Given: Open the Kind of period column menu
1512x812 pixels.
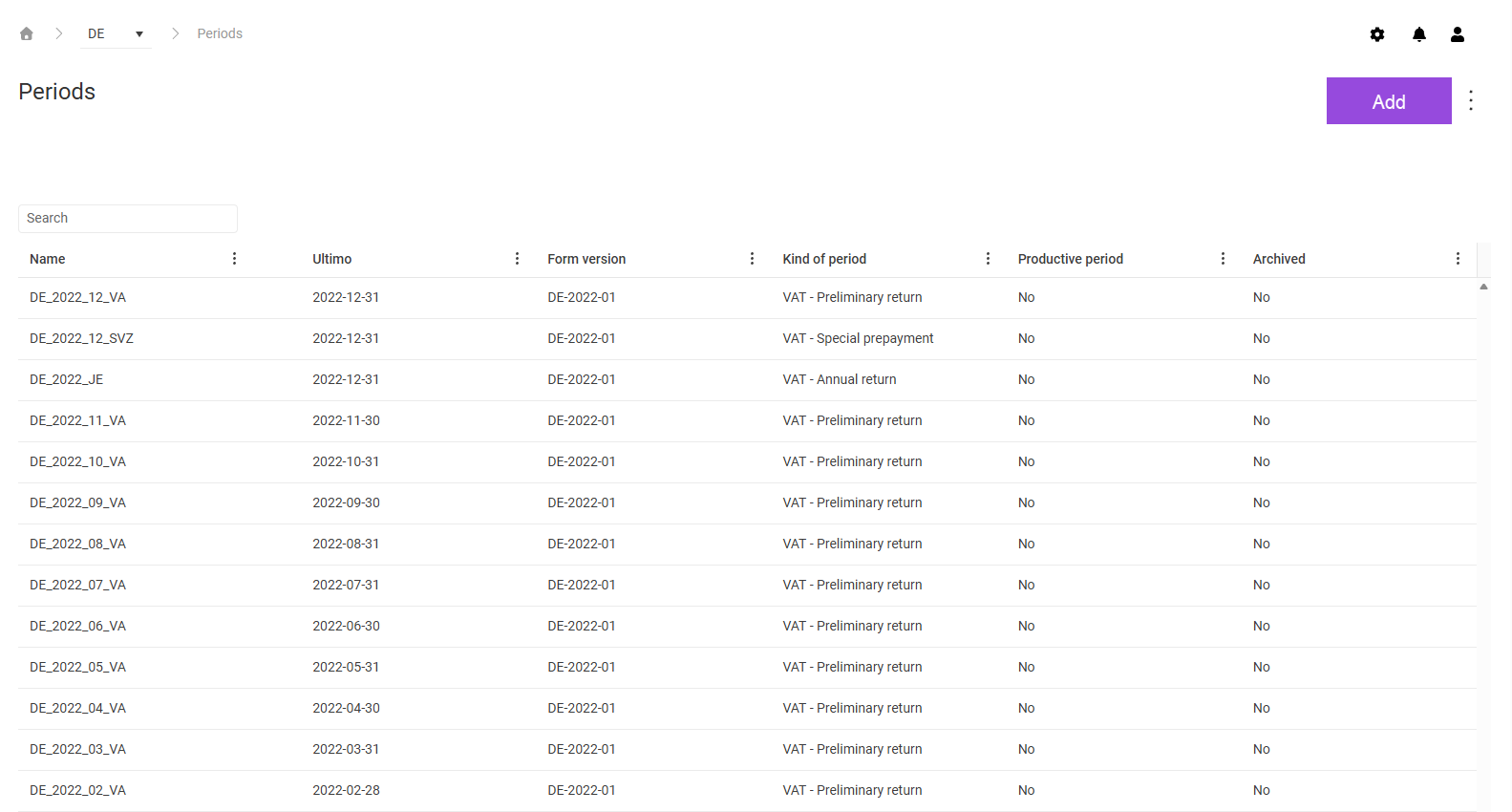Looking at the screenshot, I should [x=988, y=259].
